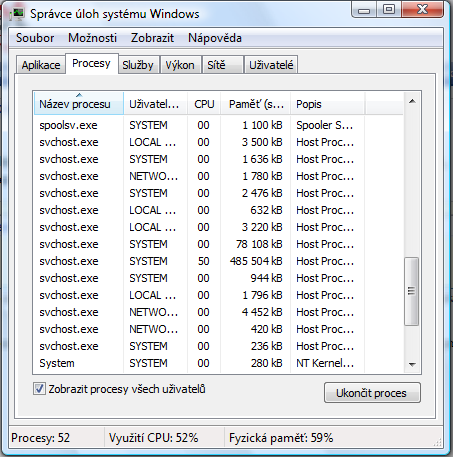This screenshot has height=457, width=453.
Task: Click the Ukončit proces button
Action: (372, 393)
